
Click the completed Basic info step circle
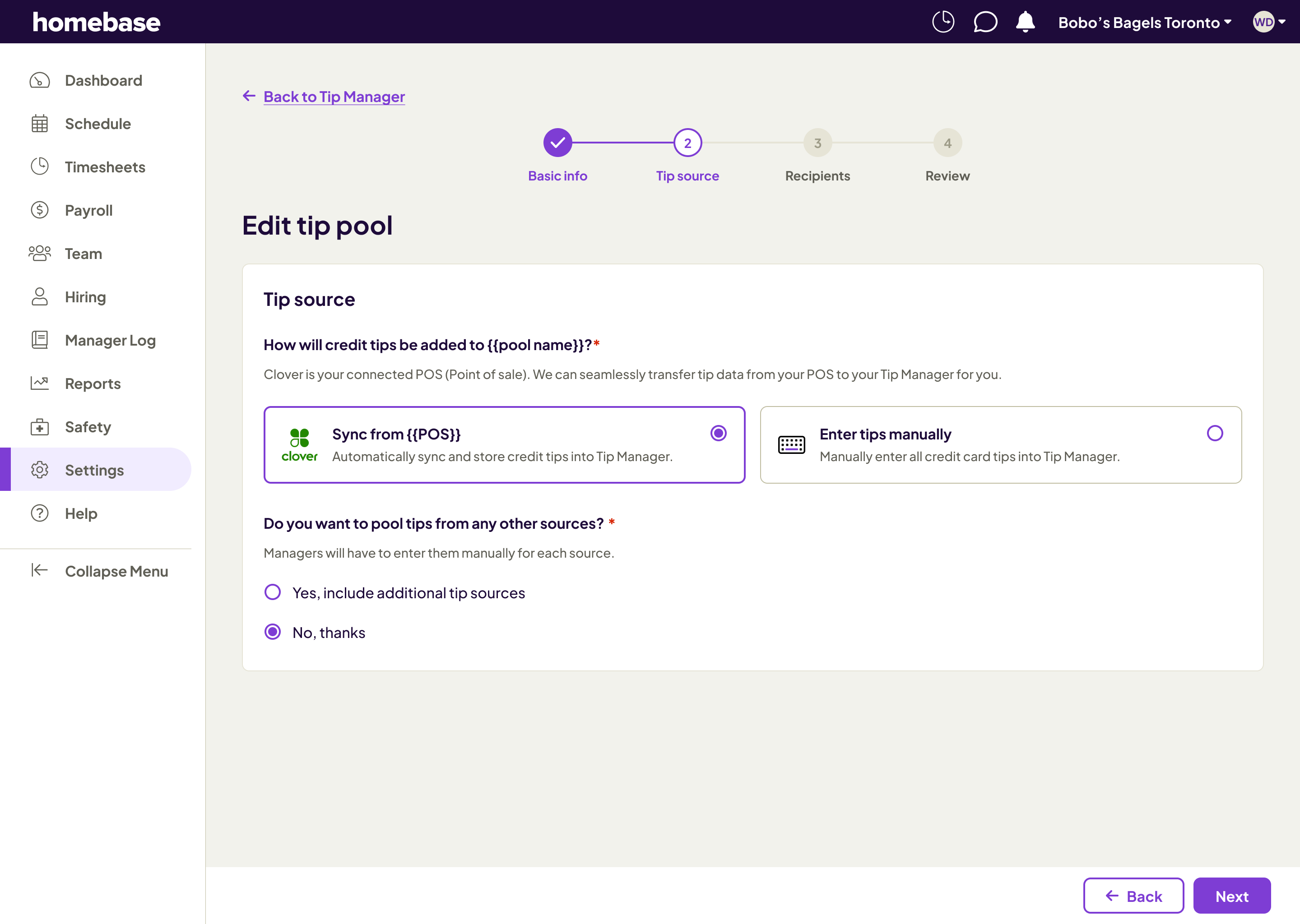557,143
